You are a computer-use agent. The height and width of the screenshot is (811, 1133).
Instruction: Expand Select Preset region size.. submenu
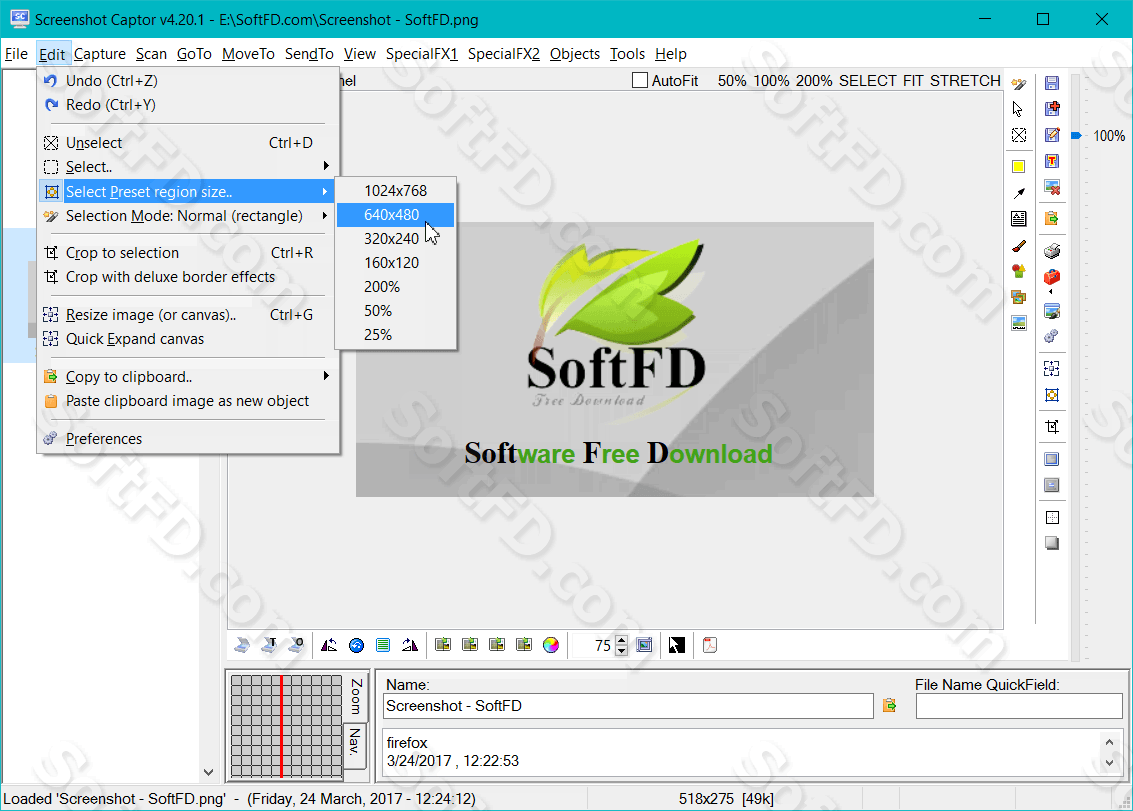[188, 192]
